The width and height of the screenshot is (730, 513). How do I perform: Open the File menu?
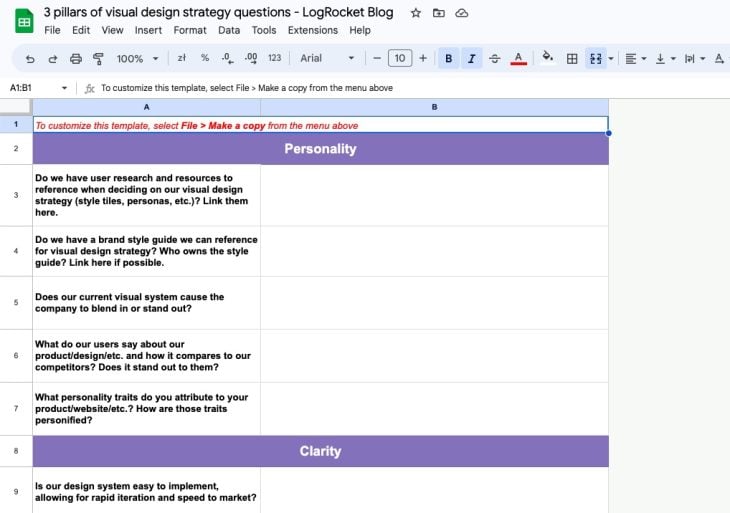(52, 30)
